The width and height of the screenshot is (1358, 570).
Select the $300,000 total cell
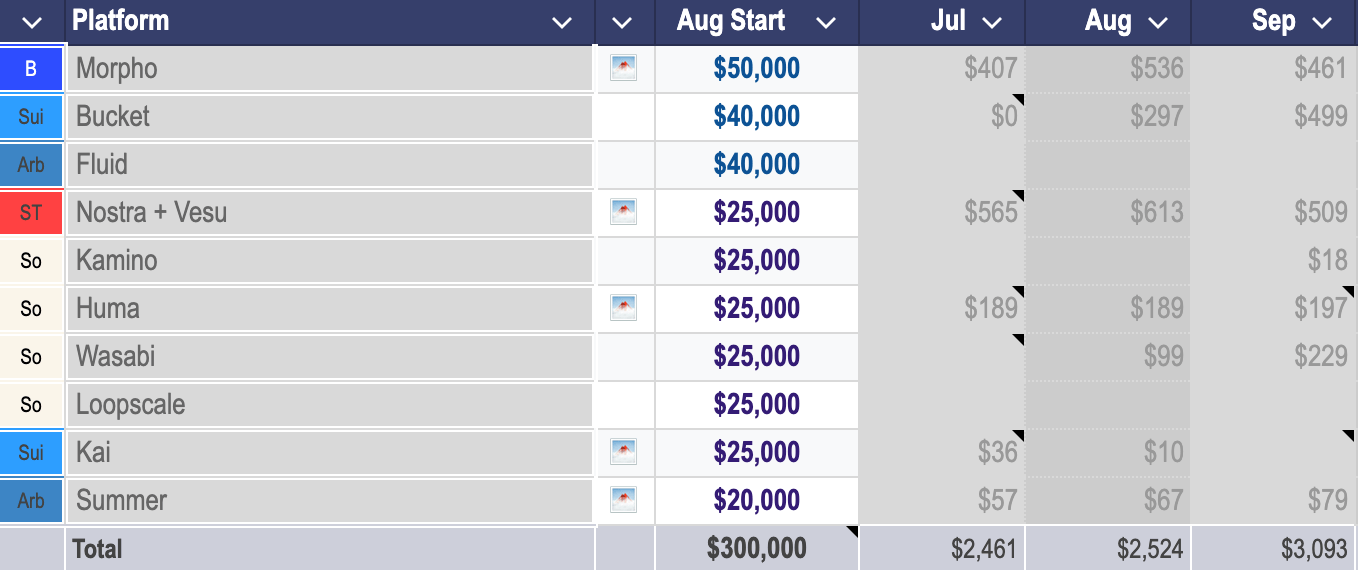coord(757,548)
